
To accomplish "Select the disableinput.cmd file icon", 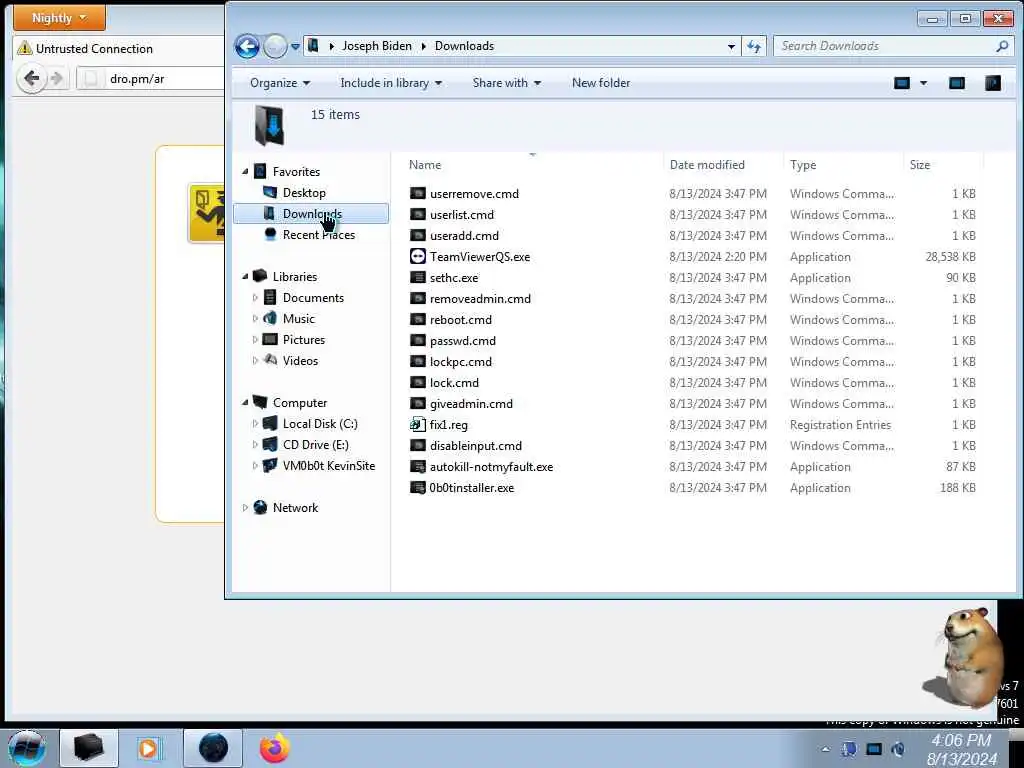I will [x=417, y=445].
